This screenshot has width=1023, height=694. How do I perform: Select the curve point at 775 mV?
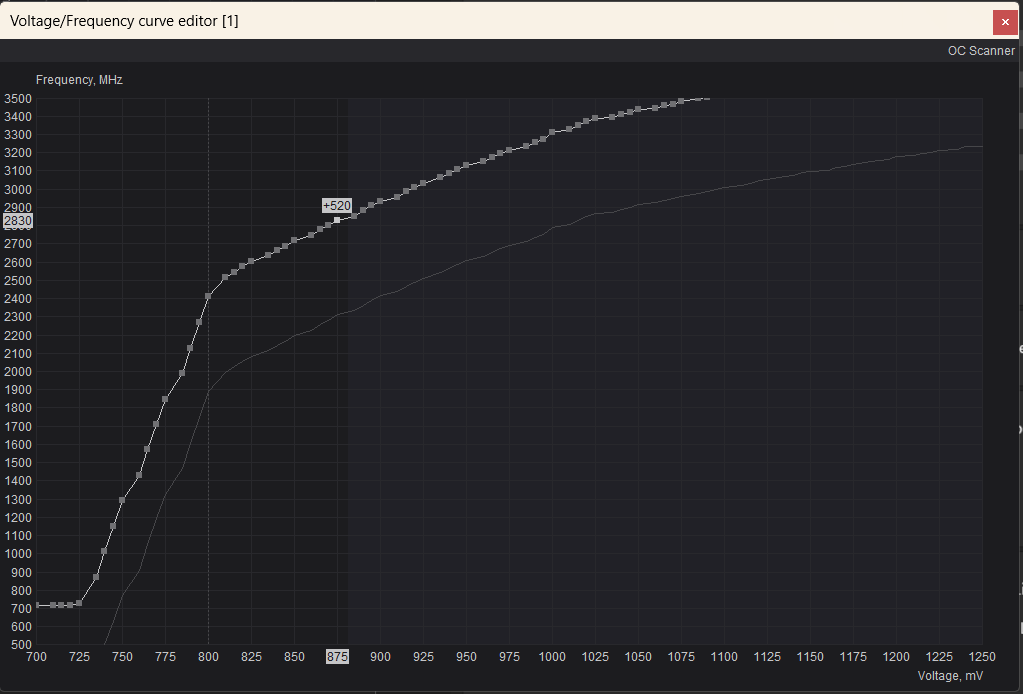point(165,400)
